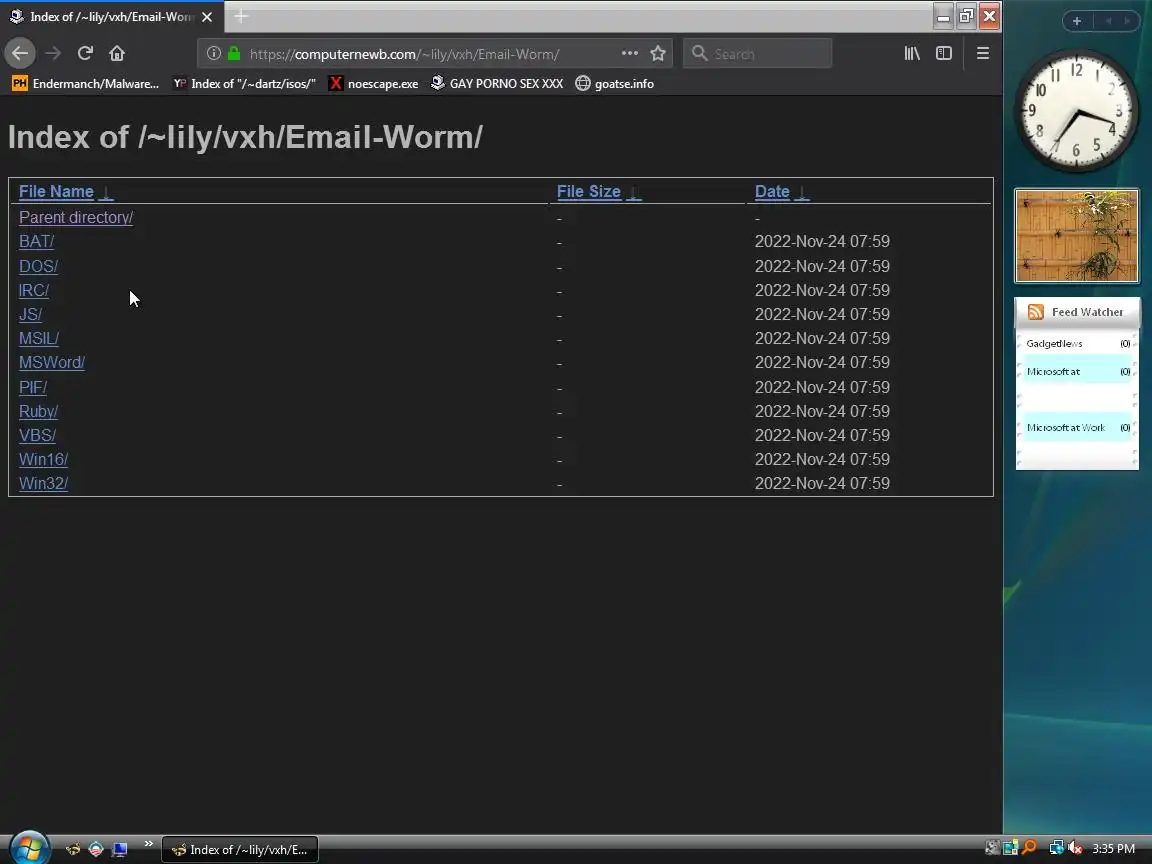The width and height of the screenshot is (1152, 864).
Task: Click the orange magnifier tray icon
Action: click(x=1029, y=848)
